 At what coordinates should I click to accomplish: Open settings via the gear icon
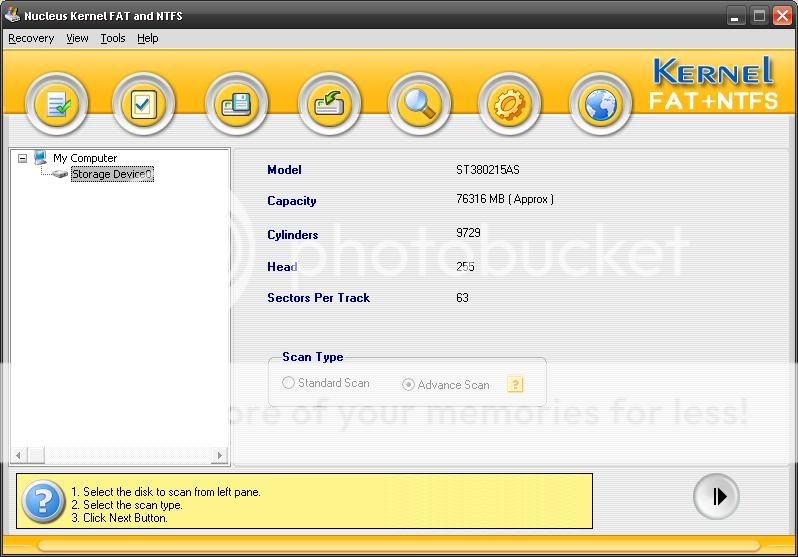click(x=509, y=104)
